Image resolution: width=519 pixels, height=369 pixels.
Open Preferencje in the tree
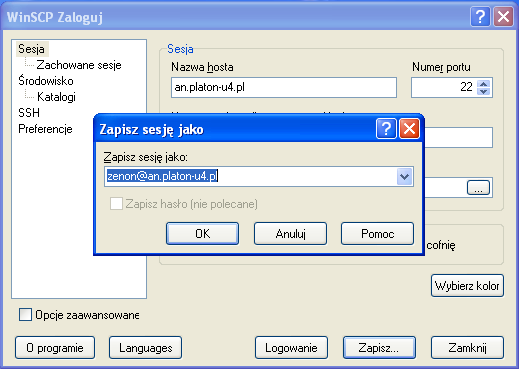point(45,129)
